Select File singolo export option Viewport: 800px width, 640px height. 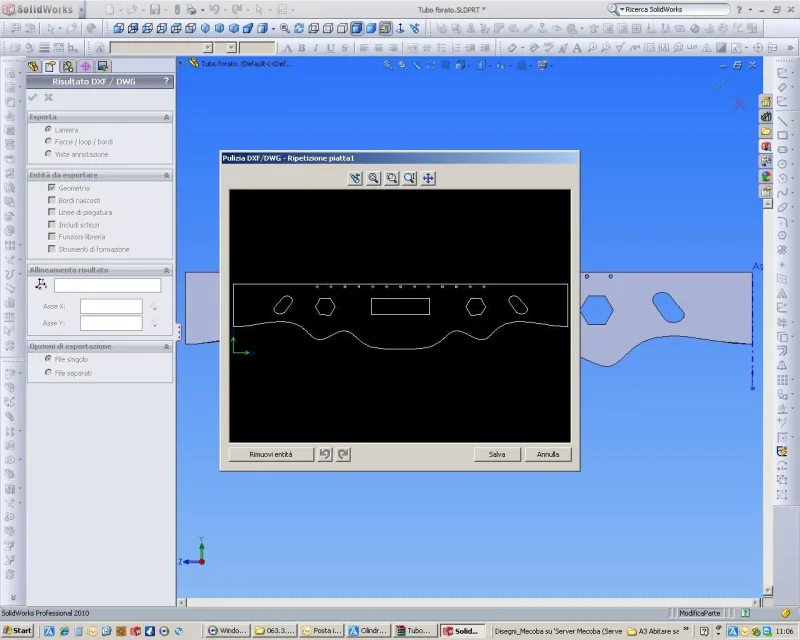[48, 359]
